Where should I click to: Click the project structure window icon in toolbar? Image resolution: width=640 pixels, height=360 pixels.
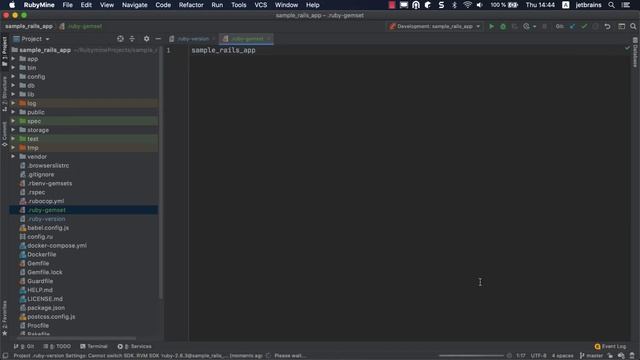[x=621, y=27]
